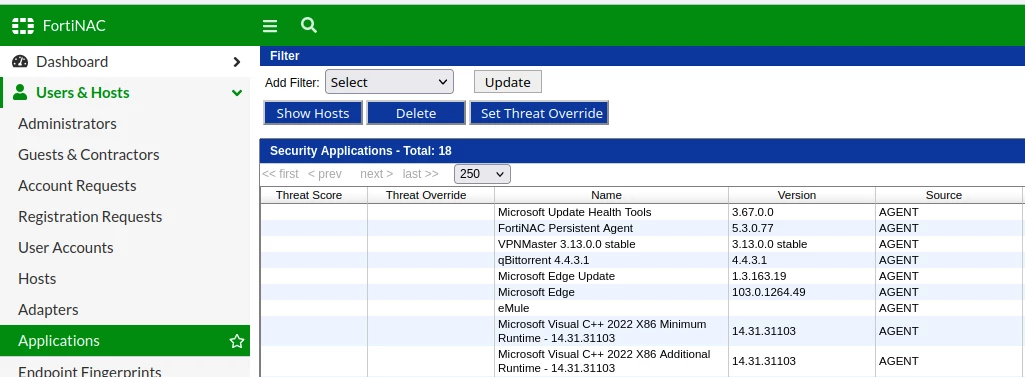Open Account Requests
This screenshot has width=1025, height=377.
tap(77, 186)
